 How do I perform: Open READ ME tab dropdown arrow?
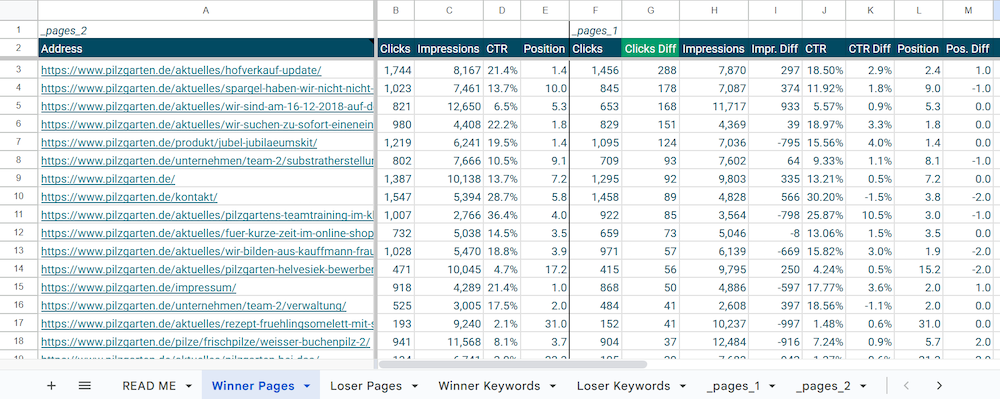189,386
